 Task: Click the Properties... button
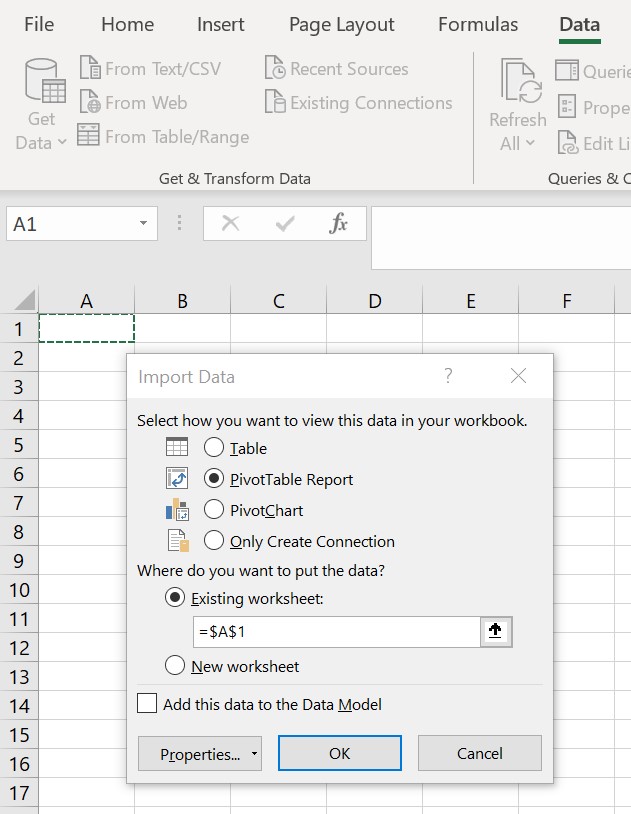click(200, 753)
